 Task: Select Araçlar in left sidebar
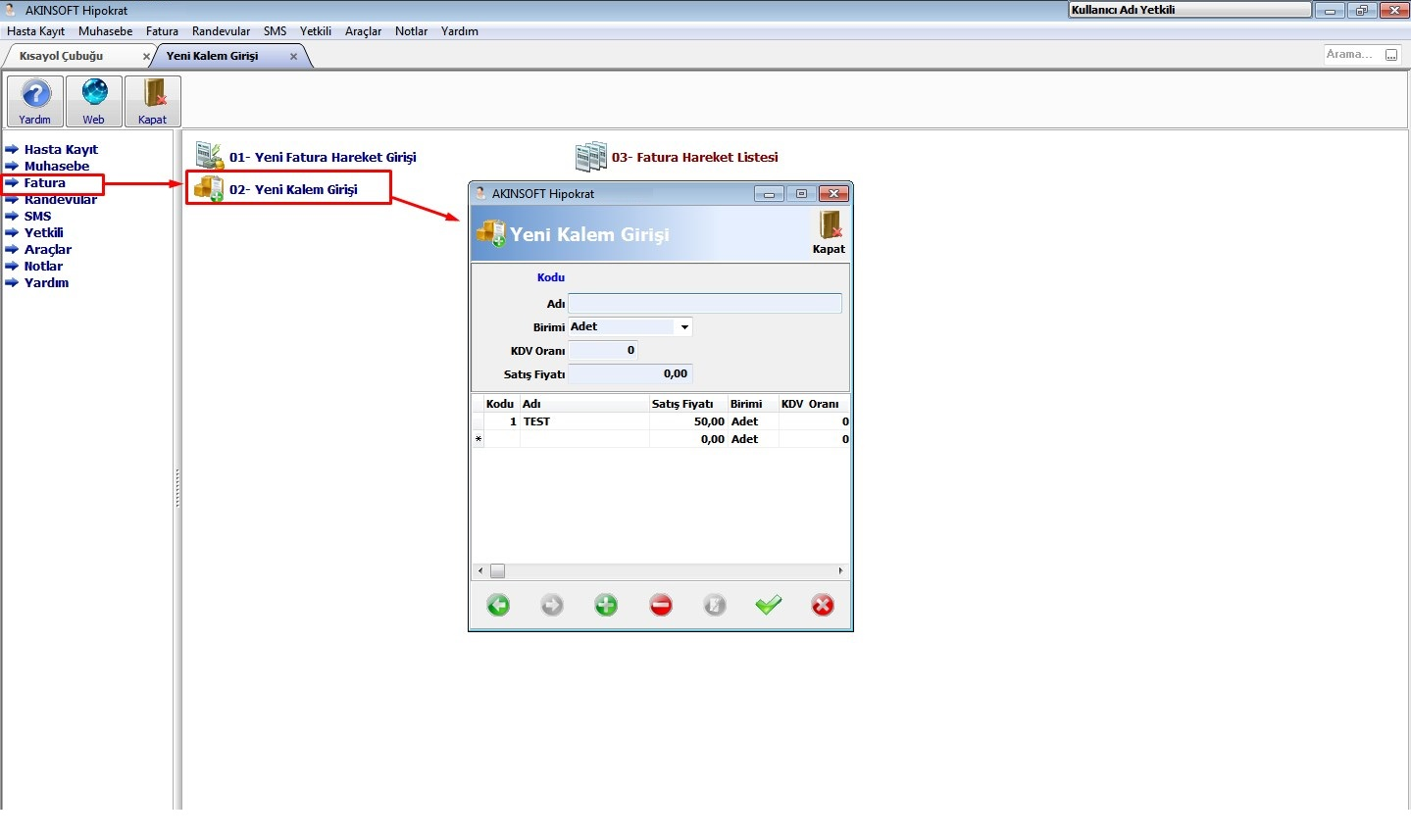pyautogui.click(x=48, y=249)
